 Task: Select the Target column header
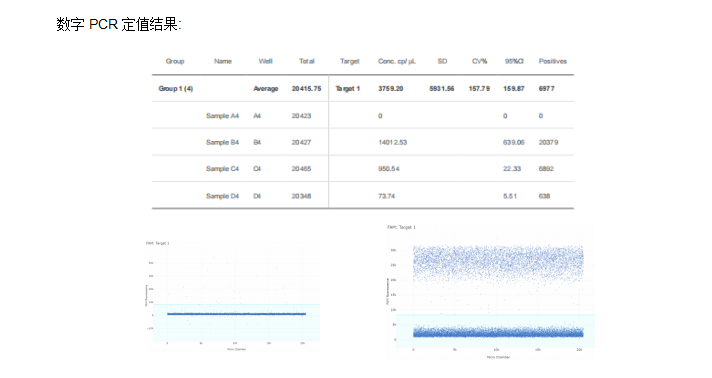point(350,61)
